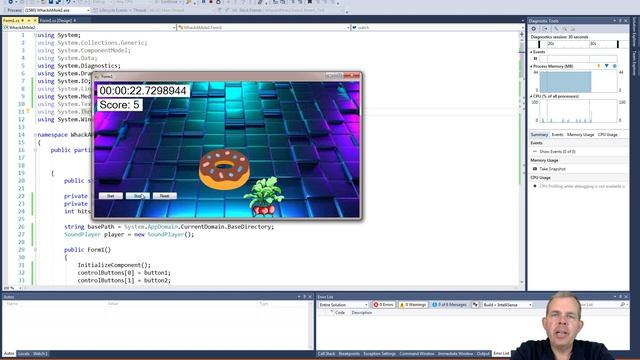Switch to the Call Stack tab
Image resolution: width=640 pixels, height=360 pixels.
[326, 353]
